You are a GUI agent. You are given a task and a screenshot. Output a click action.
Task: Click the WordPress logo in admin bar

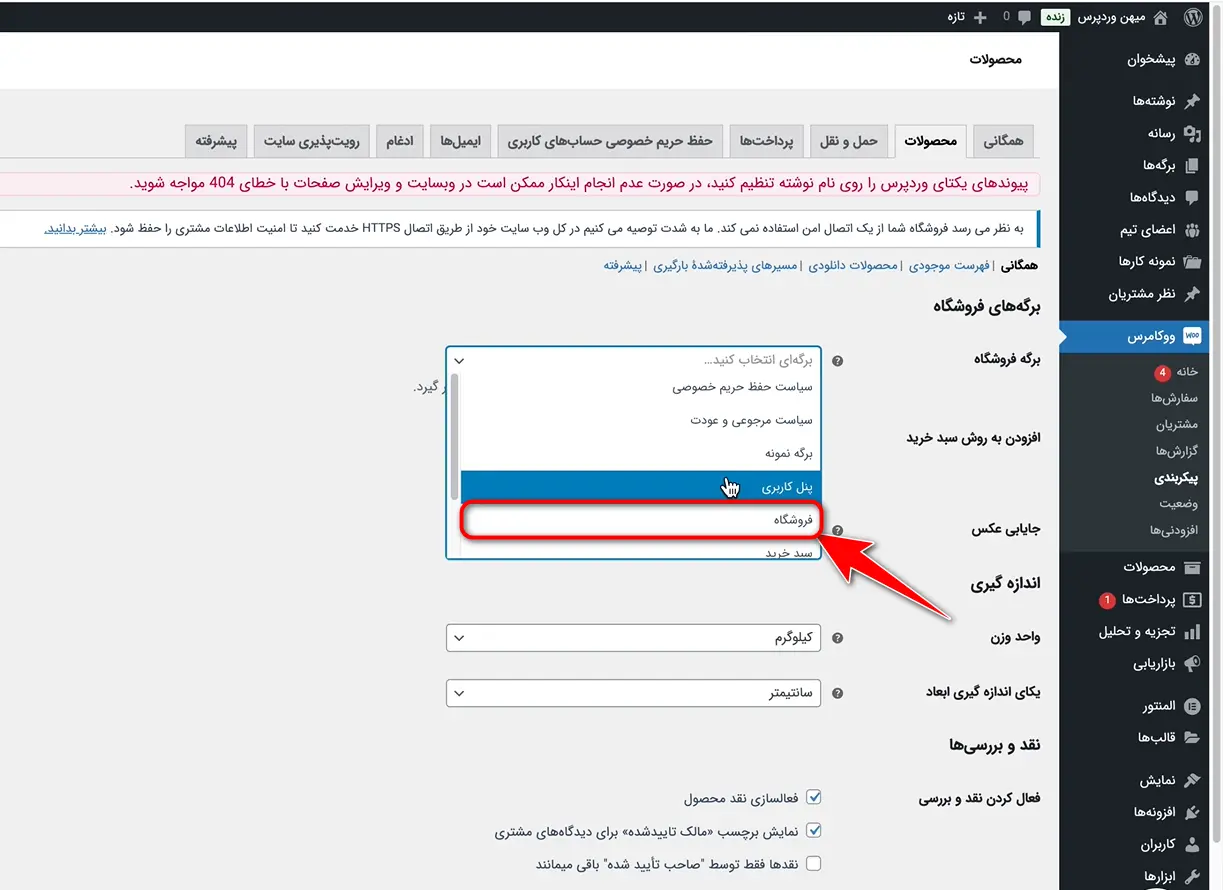(x=1193, y=17)
